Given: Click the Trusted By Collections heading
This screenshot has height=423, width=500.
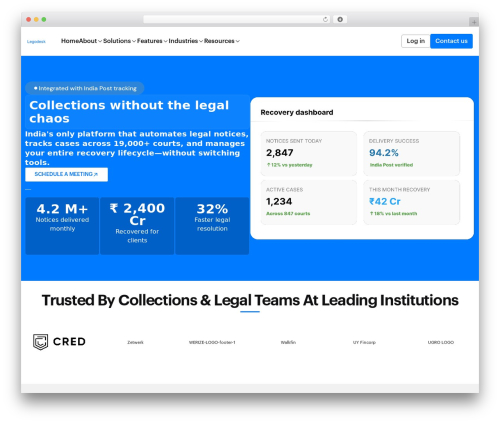Looking at the screenshot, I should click(x=250, y=300).
